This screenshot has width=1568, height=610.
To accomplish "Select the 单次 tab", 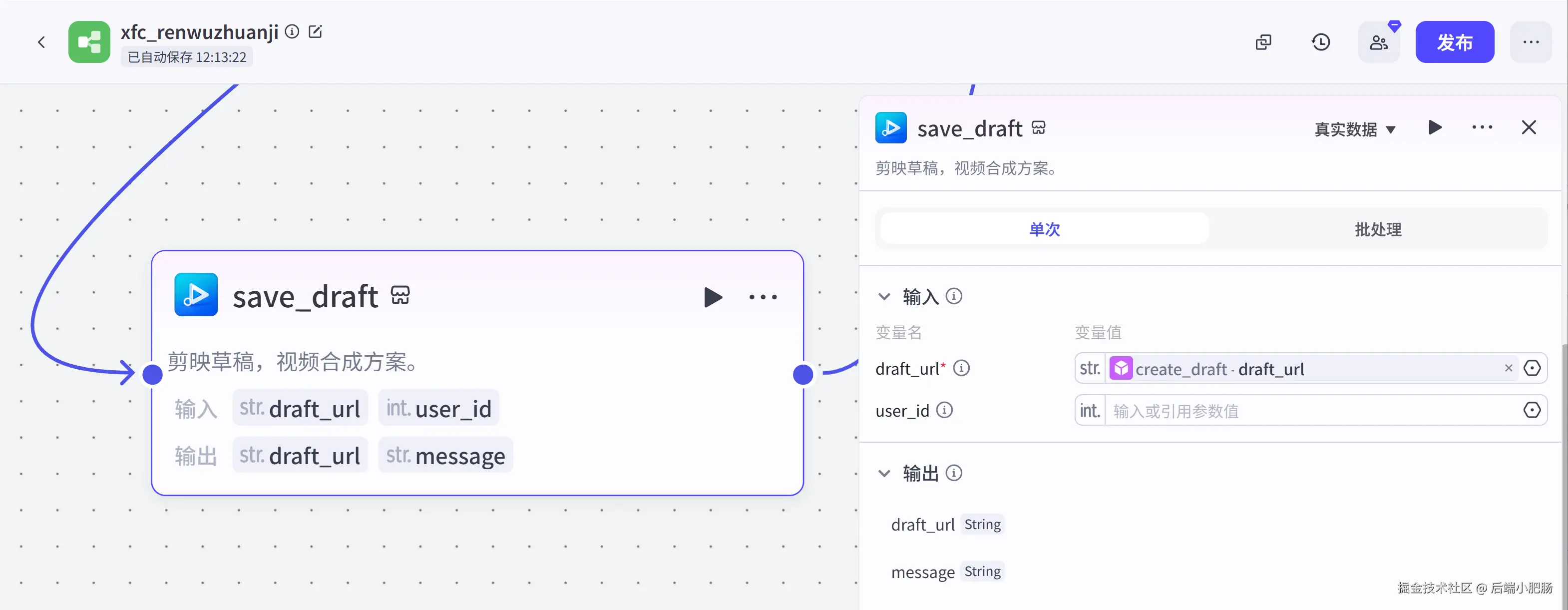I will click(1044, 229).
